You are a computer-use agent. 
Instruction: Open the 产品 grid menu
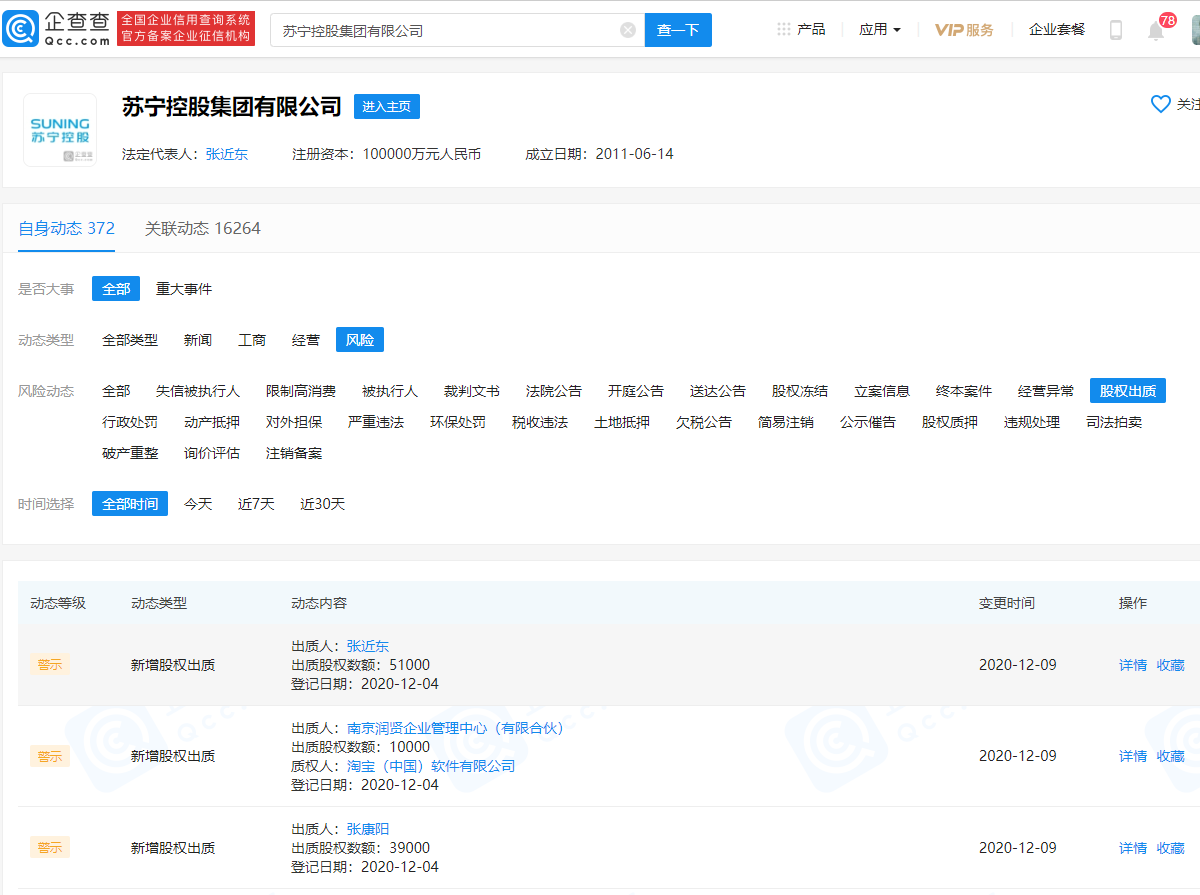pyautogui.click(x=801, y=29)
